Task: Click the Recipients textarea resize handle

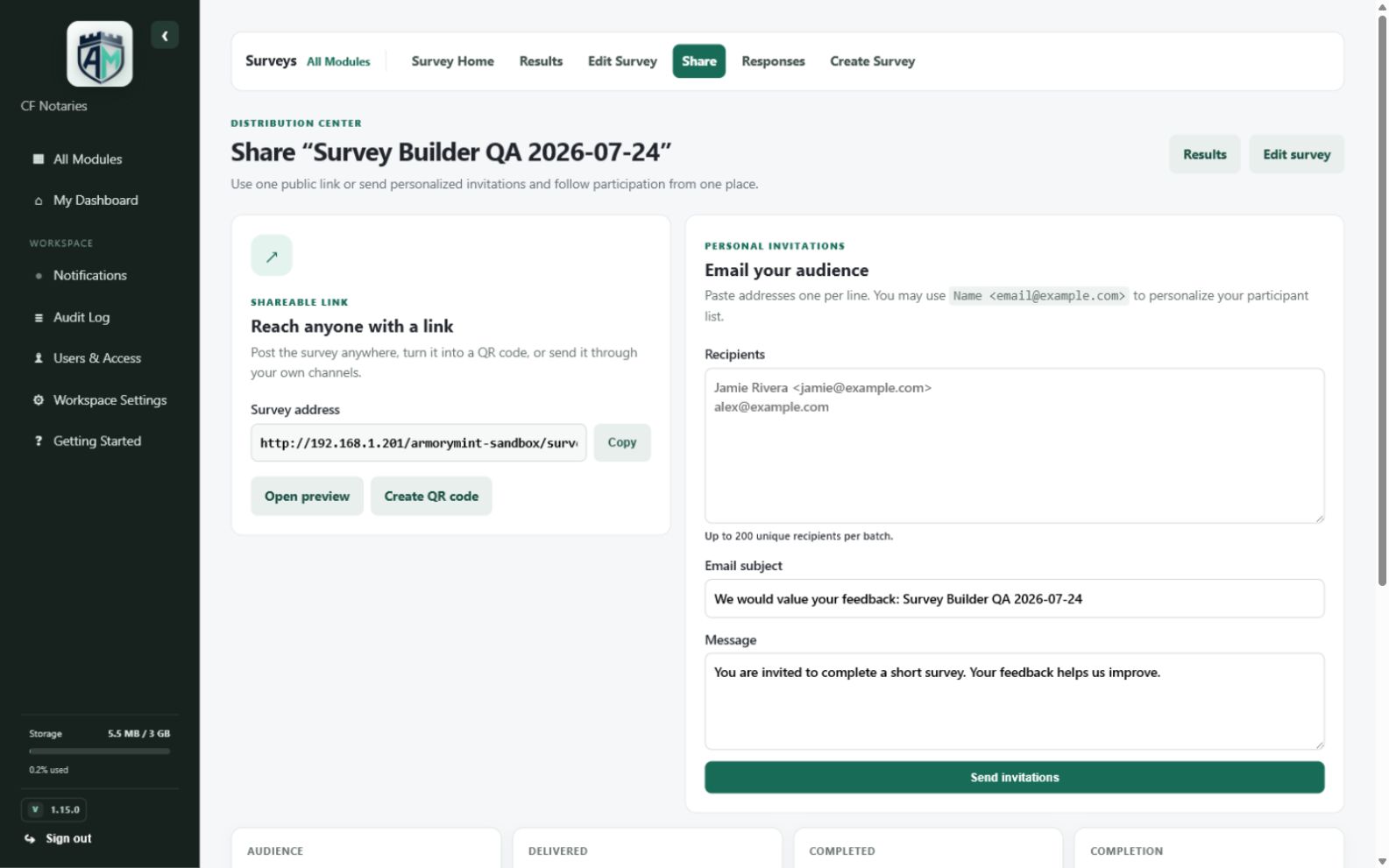Action: [1319, 518]
